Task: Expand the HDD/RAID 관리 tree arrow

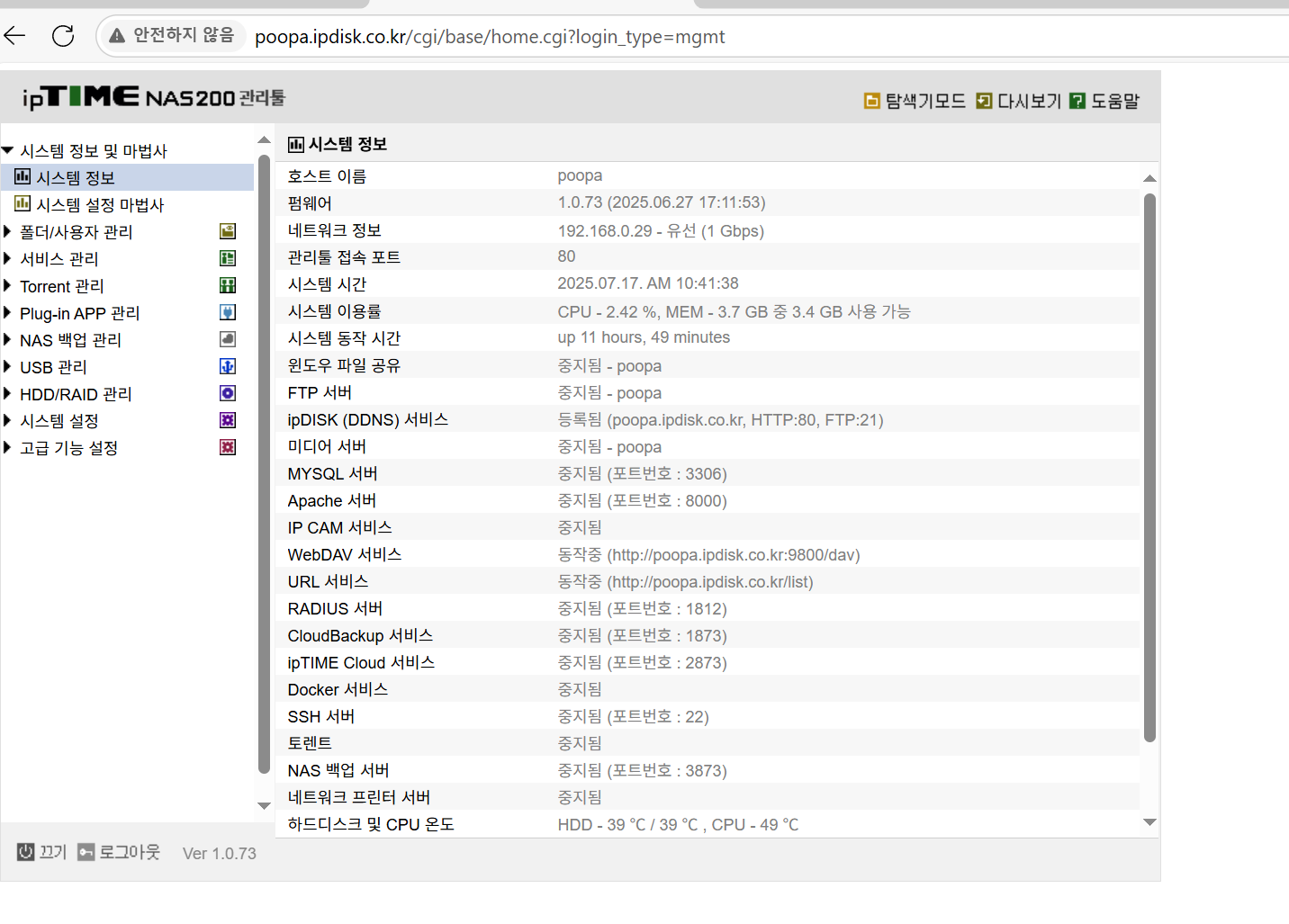Action: tap(7, 394)
